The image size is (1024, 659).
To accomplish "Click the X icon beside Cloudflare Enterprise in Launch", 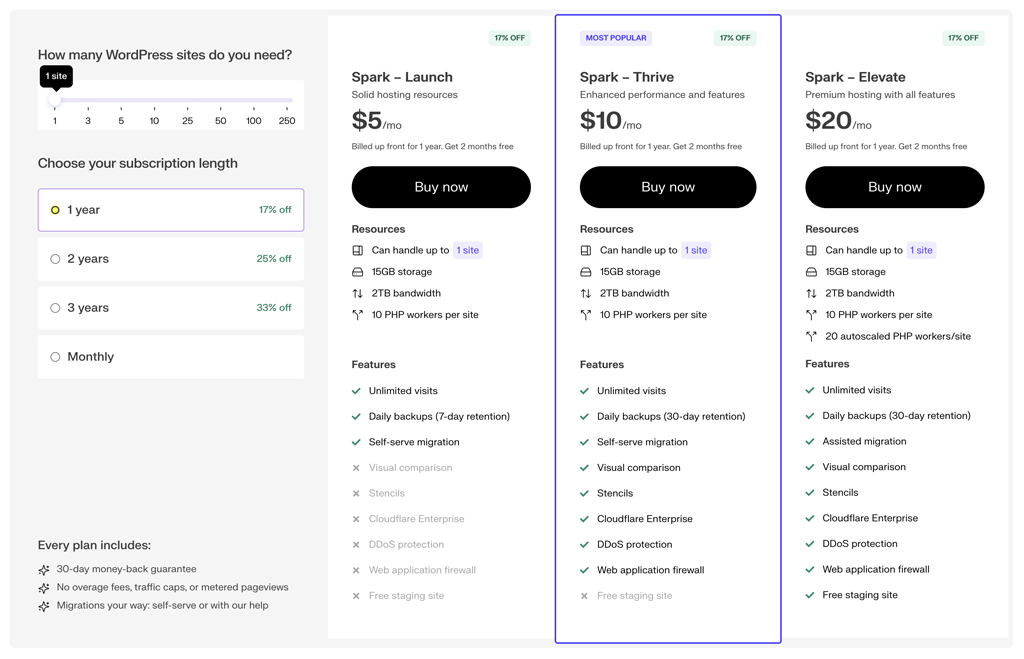I will click(356, 519).
